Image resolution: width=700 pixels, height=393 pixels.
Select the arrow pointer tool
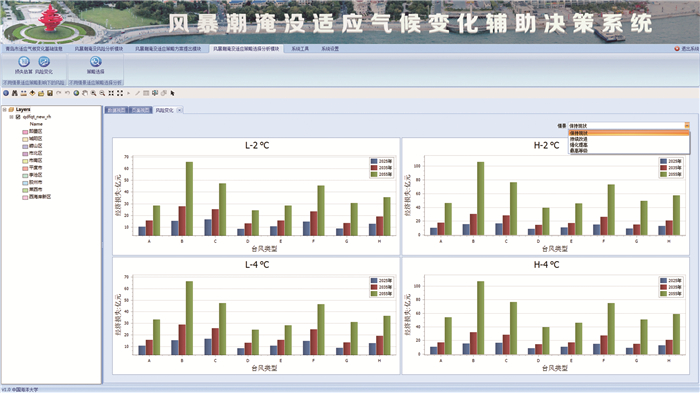click(x=172, y=93)
